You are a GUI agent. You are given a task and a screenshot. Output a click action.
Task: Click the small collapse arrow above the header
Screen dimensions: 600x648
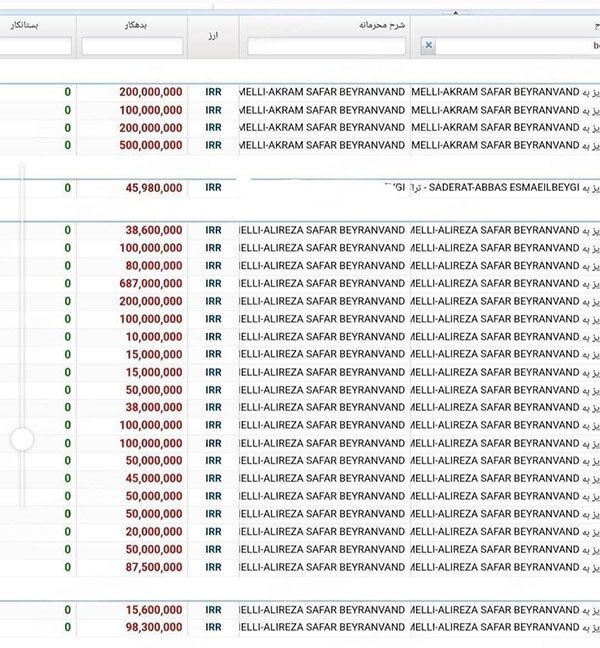[455, 13]
